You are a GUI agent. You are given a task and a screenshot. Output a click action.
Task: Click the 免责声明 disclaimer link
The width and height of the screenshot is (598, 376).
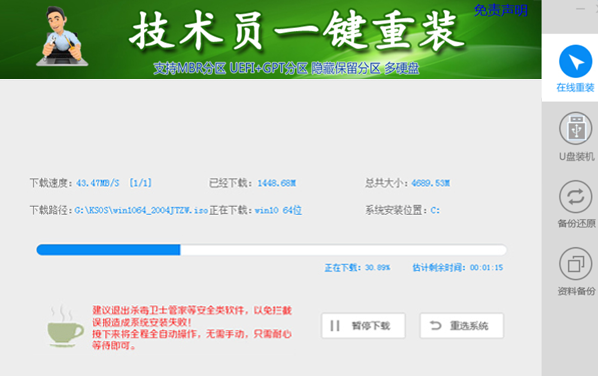coord(501,11)
